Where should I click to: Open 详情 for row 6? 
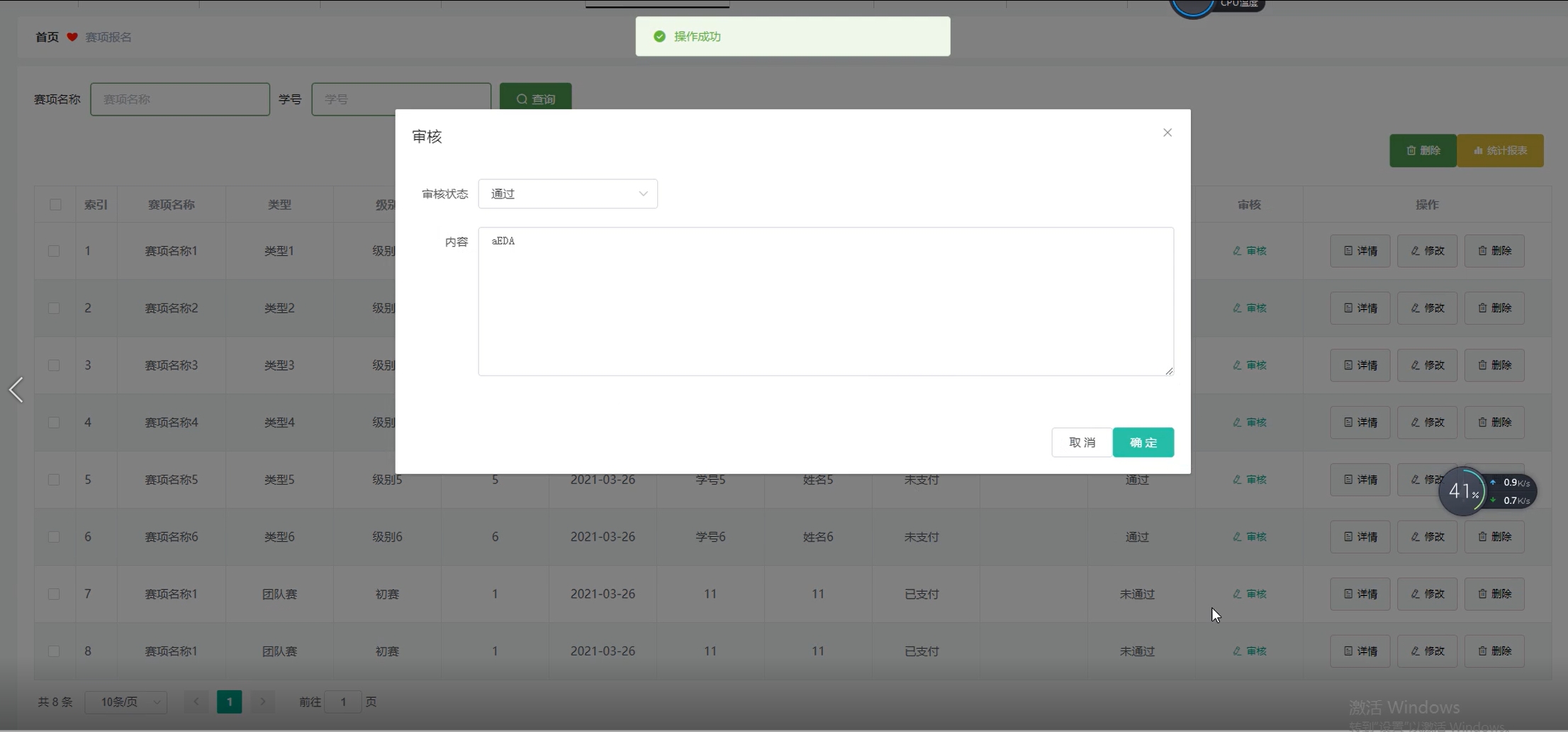(1360, 536)
